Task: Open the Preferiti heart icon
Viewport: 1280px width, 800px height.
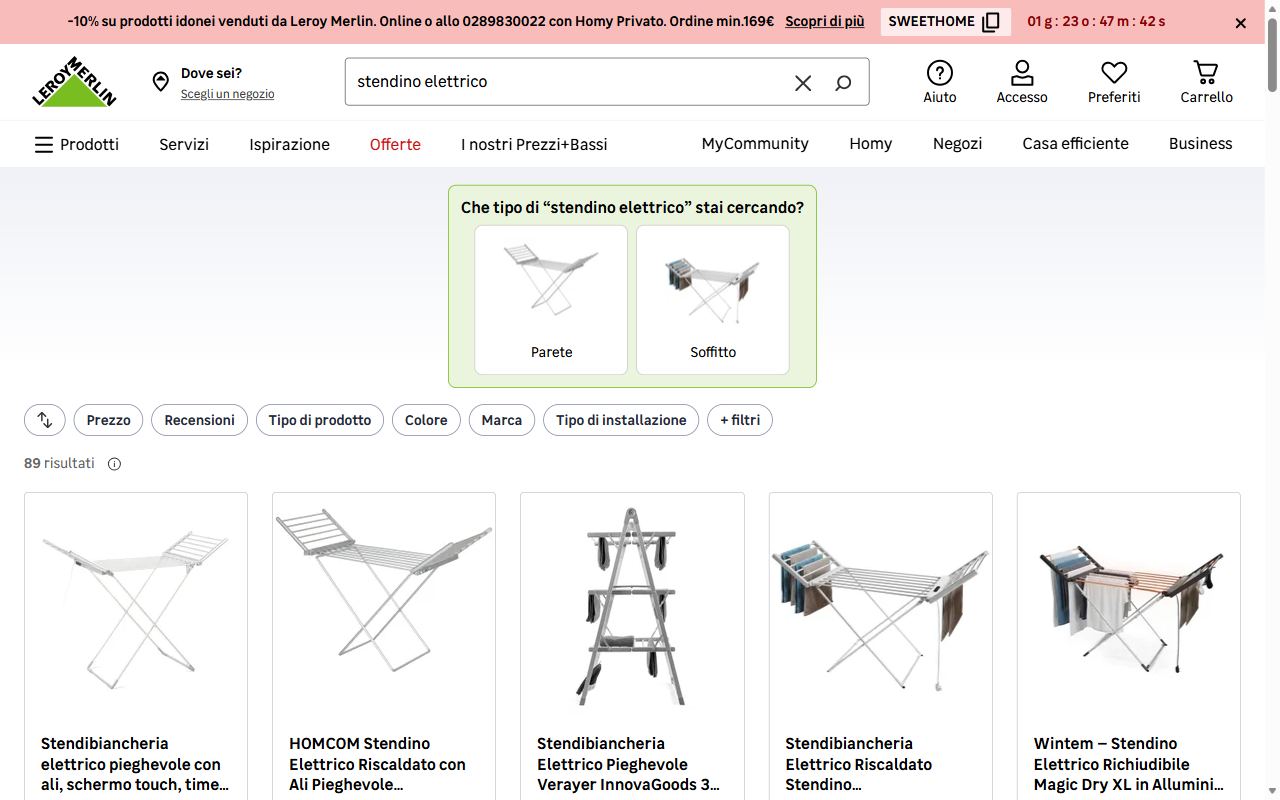Action: [1114, 82]
